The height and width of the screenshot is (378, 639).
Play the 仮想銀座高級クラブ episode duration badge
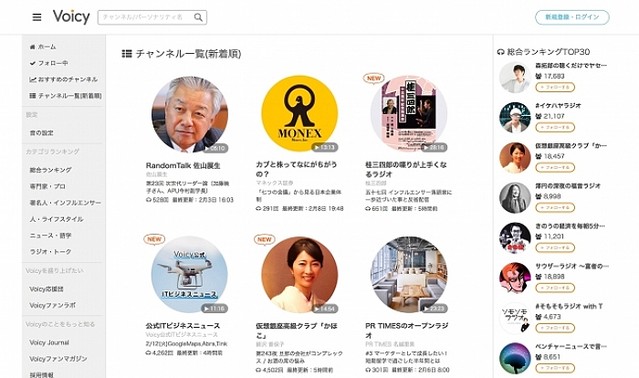[325, 309]
